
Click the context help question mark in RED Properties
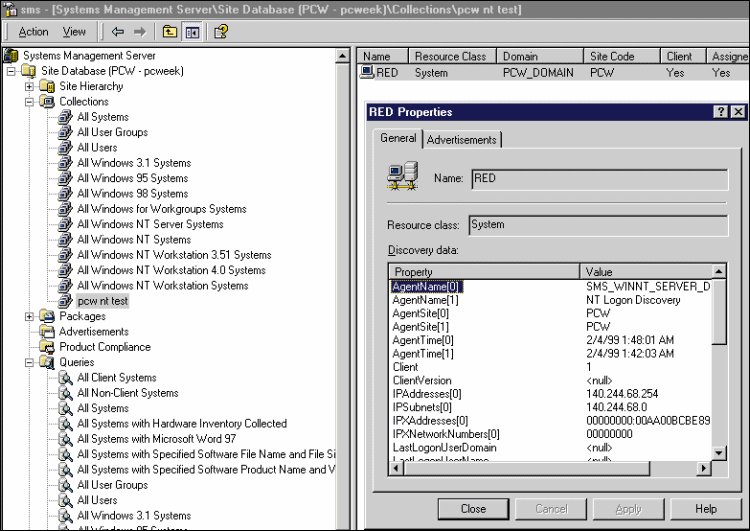click(721, 112)
